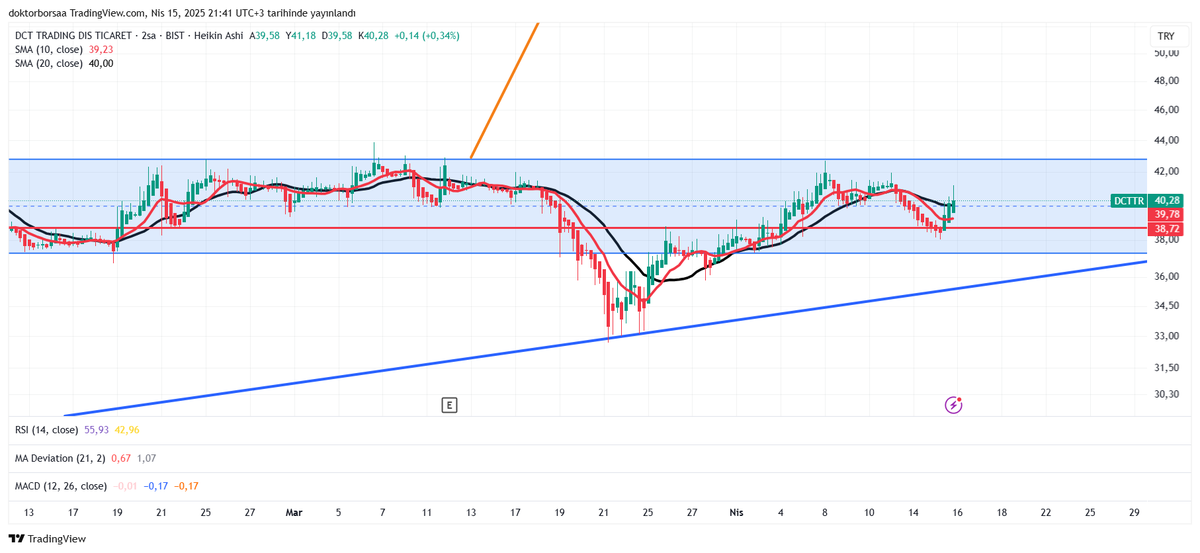Click the 'Nis' date axis label
The height and width of the screenshot is (553, 1200).
(736, 512)
